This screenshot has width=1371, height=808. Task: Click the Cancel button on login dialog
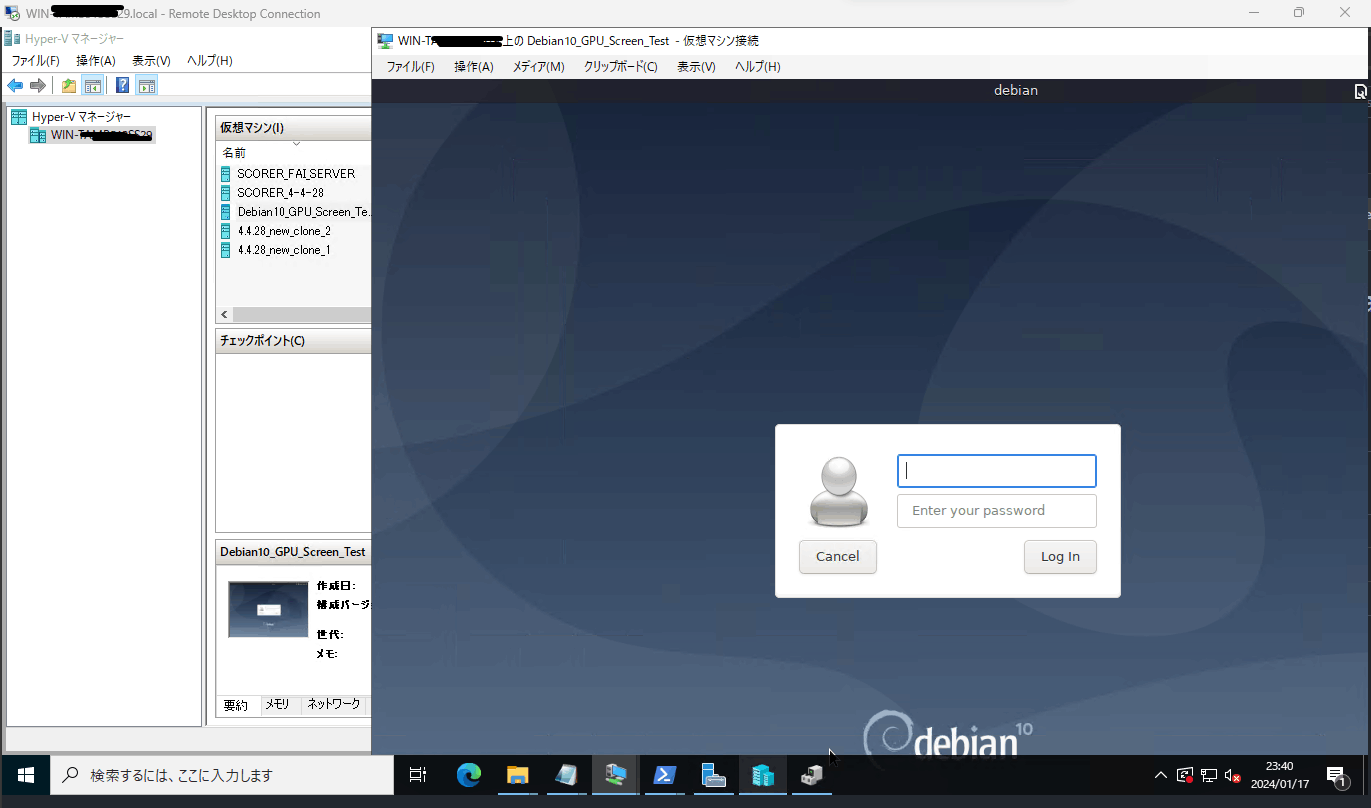838,557
